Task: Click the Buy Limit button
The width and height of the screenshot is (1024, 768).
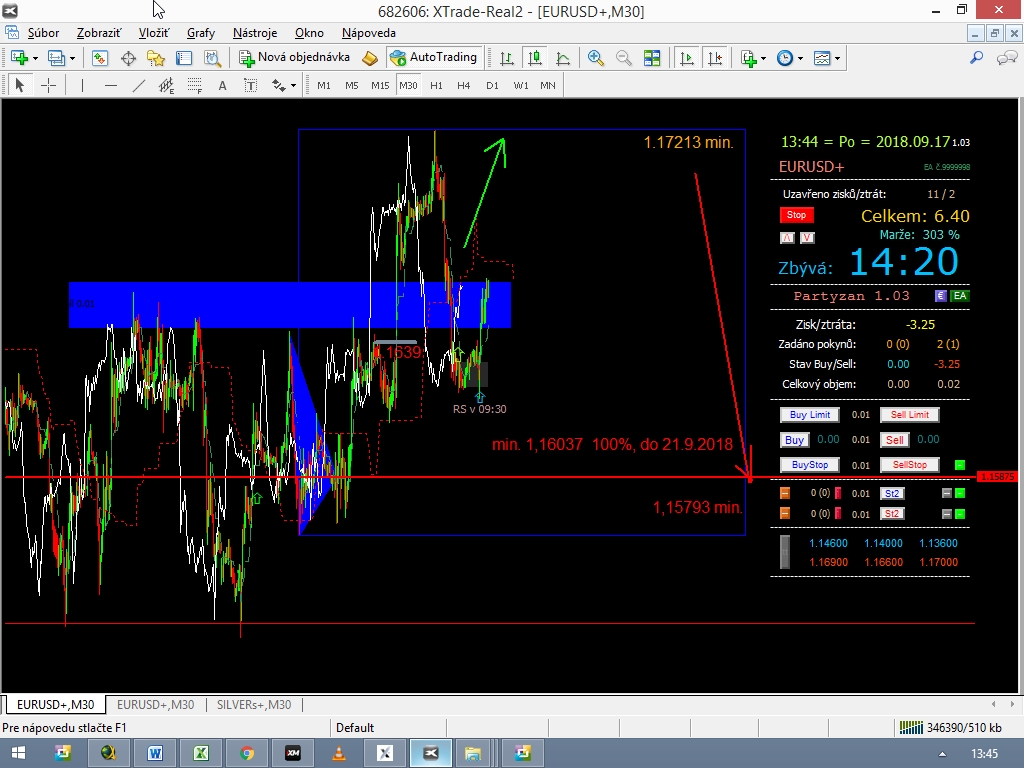Action: (x=810, y=415)
